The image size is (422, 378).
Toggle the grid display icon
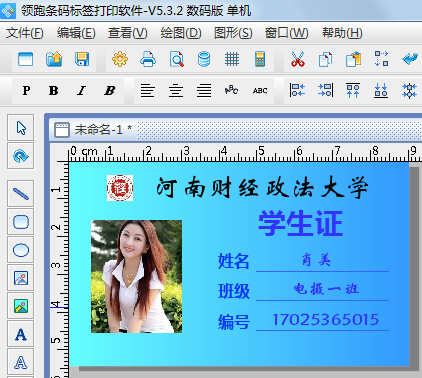click(232, 59)
